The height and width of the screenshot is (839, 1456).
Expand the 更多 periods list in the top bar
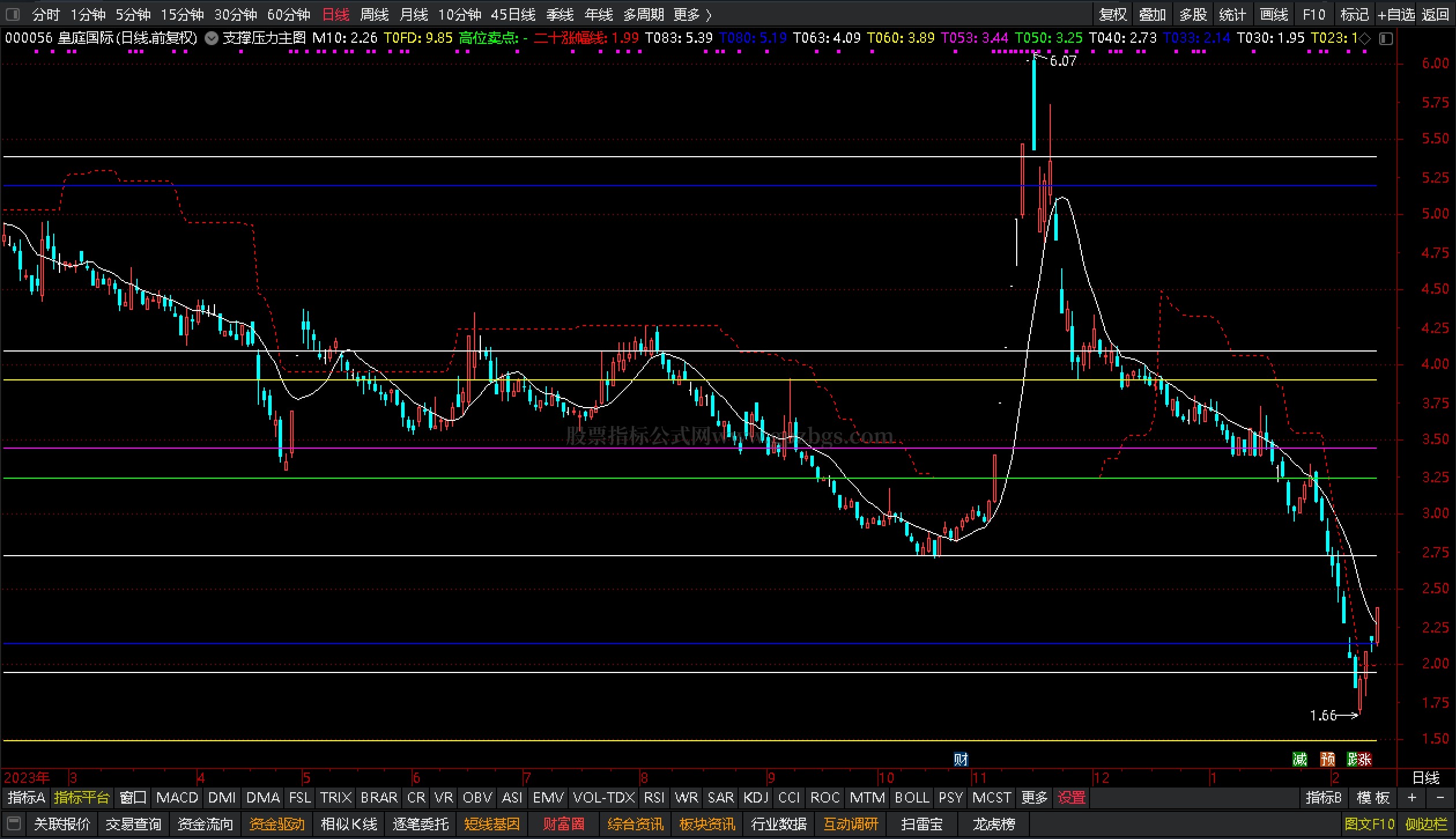692,14
